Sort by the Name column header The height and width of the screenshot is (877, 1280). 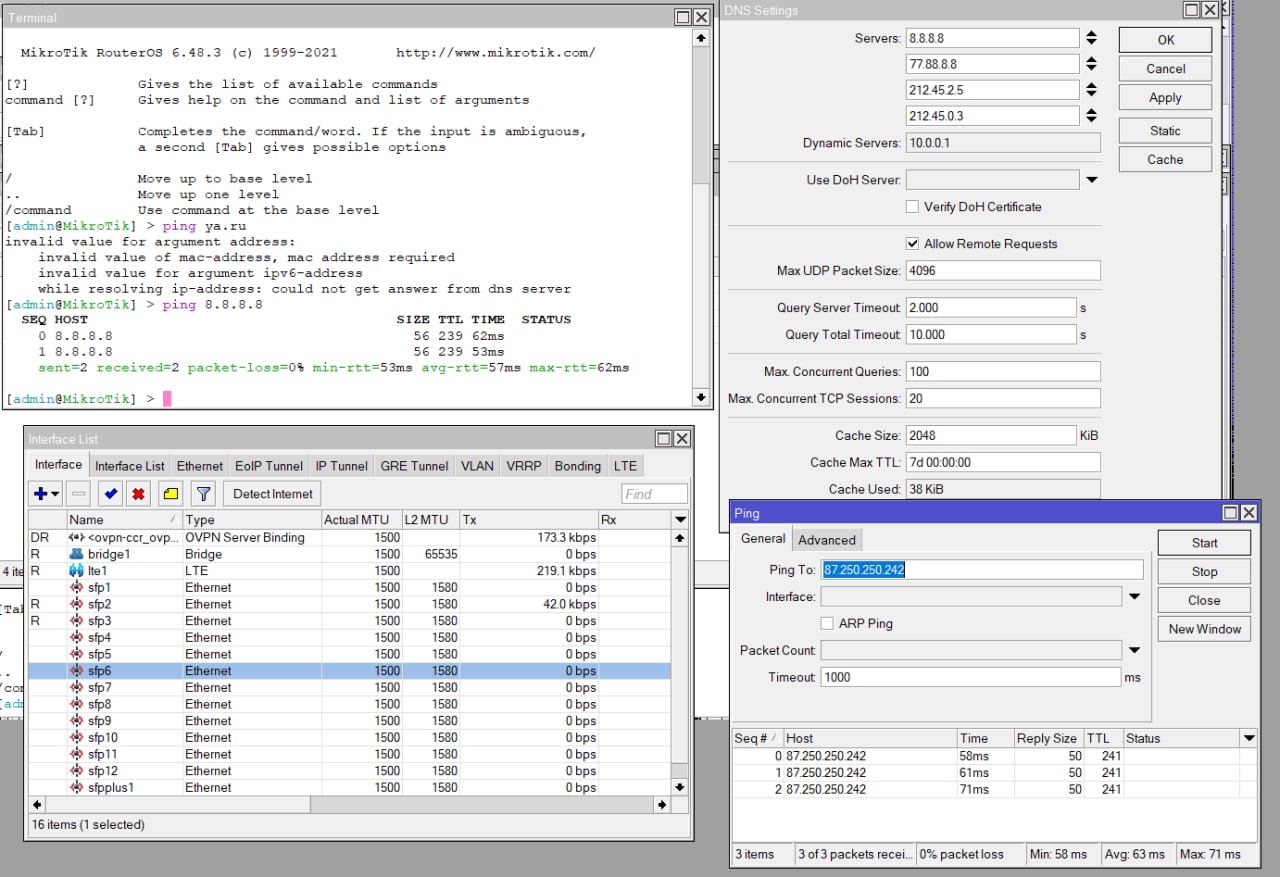point(124,520)
